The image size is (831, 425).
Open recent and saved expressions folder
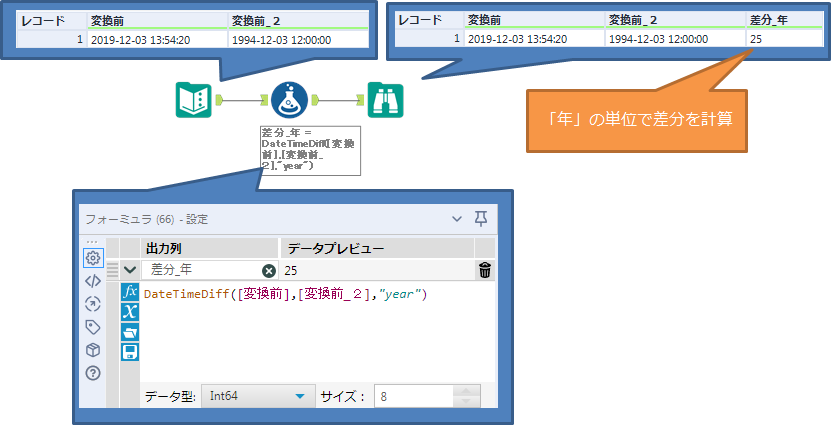(x=130, y=332)
